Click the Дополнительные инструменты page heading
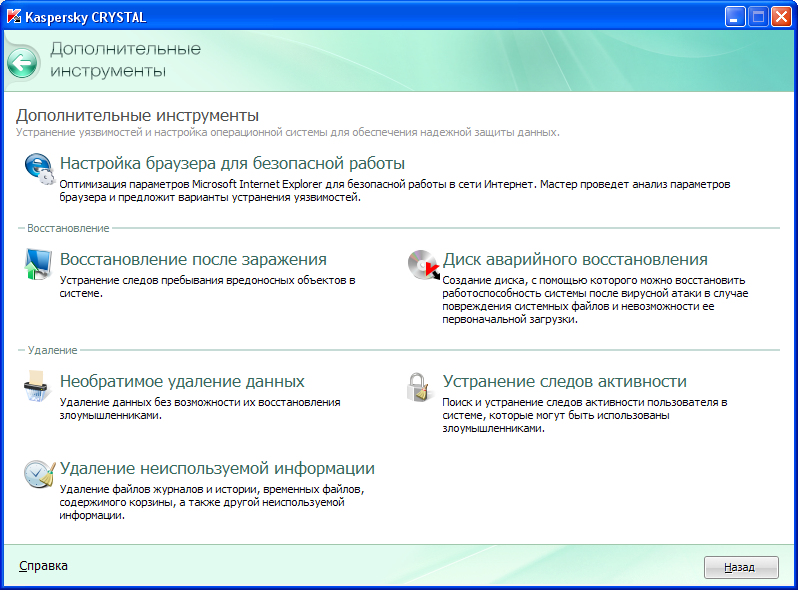798x590 pixels. [x=137, y=116]
